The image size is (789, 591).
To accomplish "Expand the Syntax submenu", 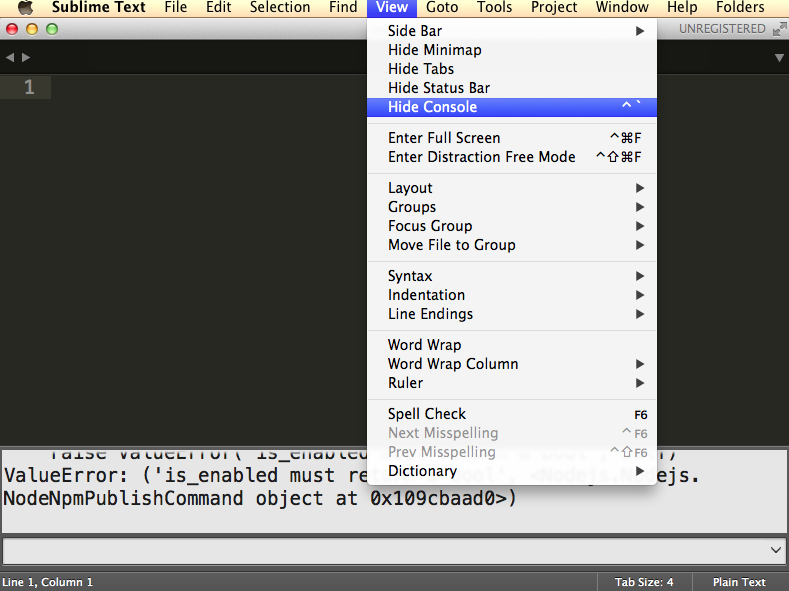I will (512, 276).
